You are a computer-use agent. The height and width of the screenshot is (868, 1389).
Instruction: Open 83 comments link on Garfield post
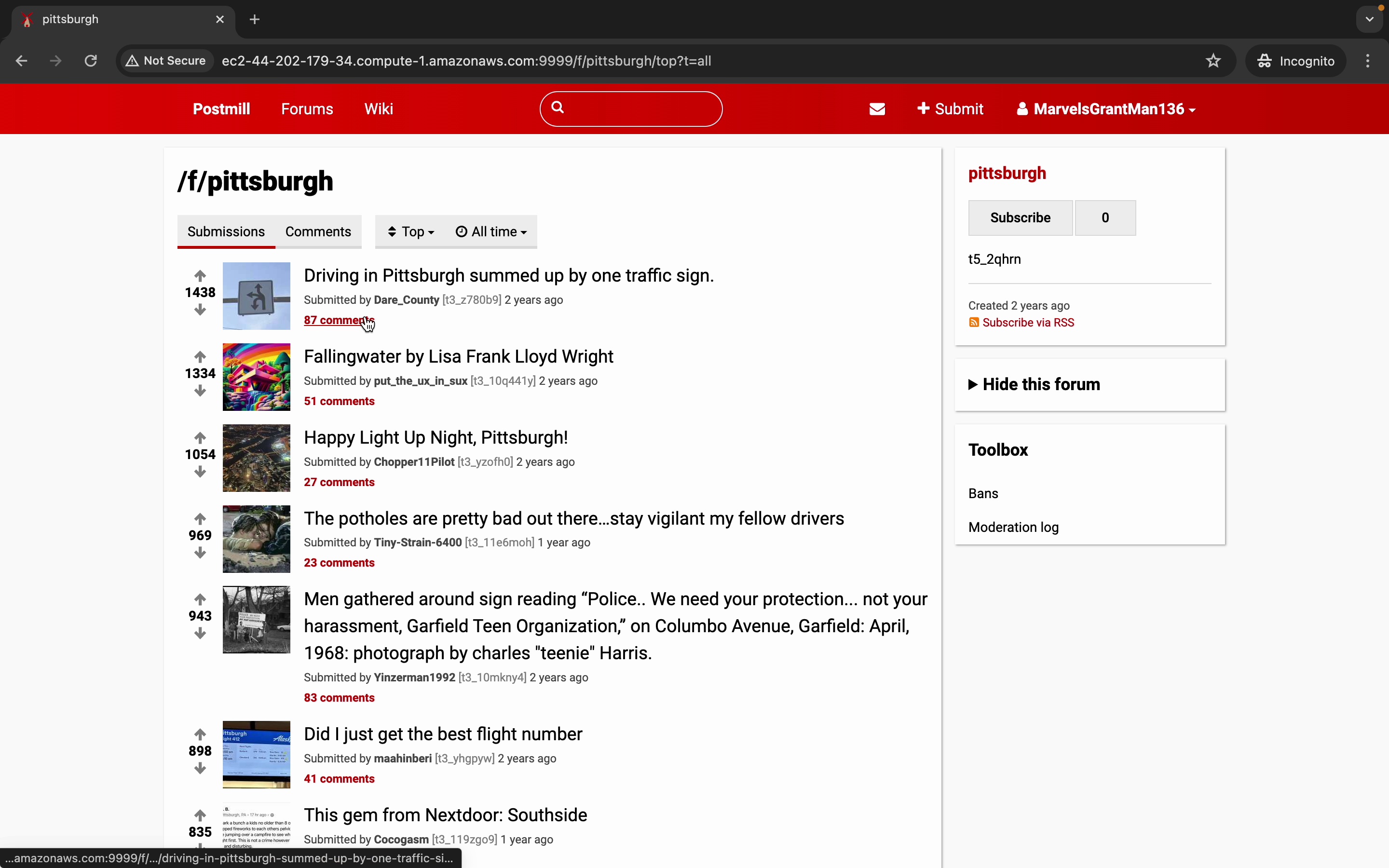[x=339, y=698]
